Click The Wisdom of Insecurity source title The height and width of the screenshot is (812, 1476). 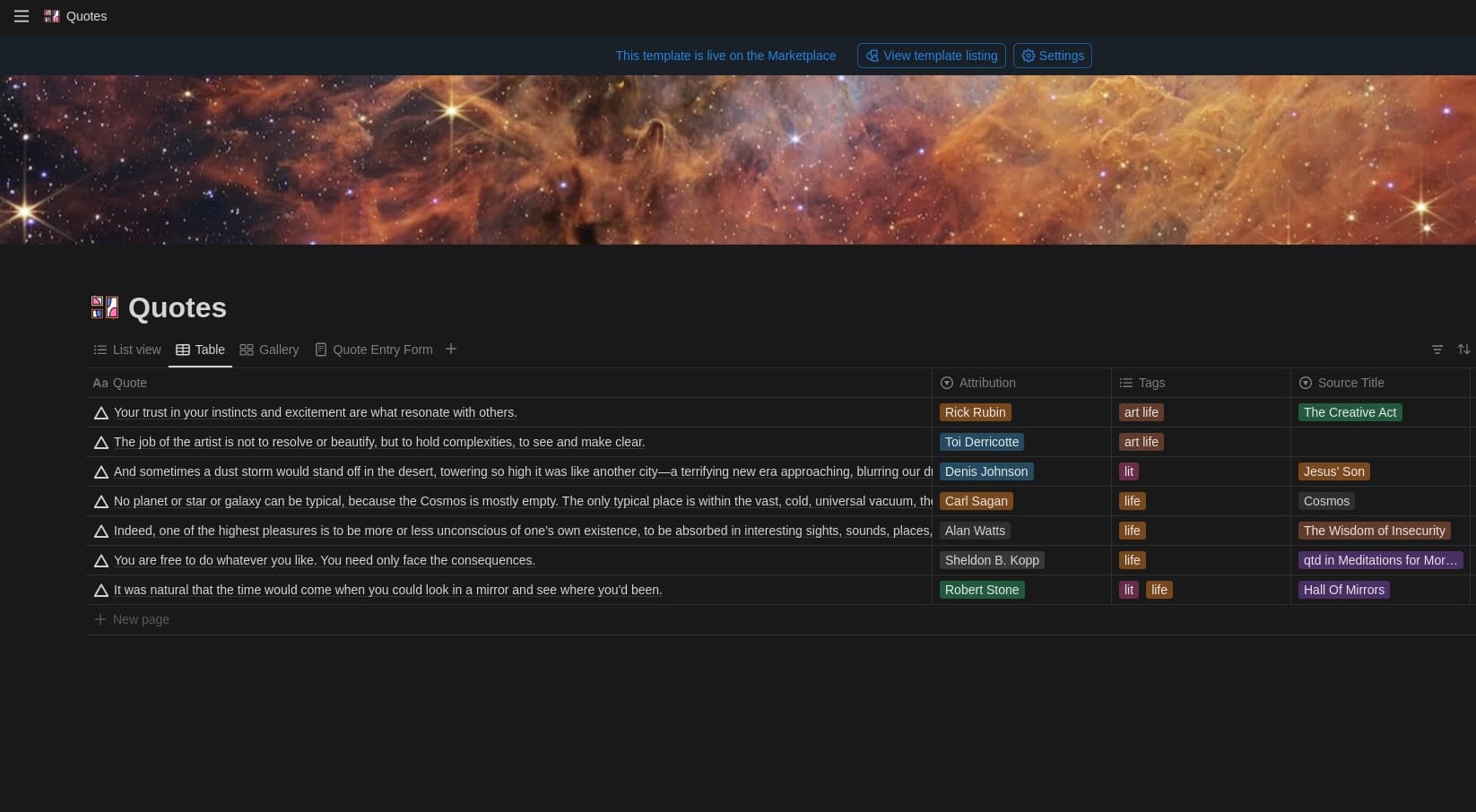[x=1375, y=531]
